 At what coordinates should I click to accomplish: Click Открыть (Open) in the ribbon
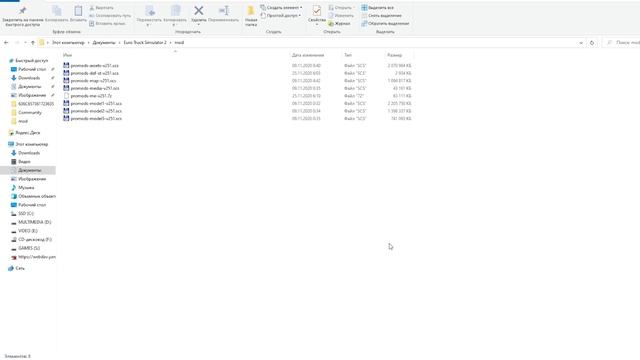[x=341, y=8]
